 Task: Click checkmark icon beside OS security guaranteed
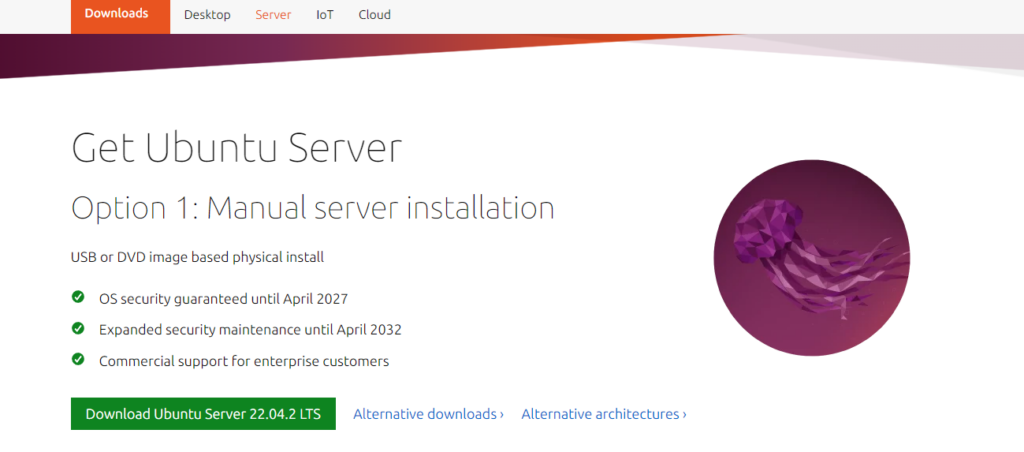(x=78, y=297)
